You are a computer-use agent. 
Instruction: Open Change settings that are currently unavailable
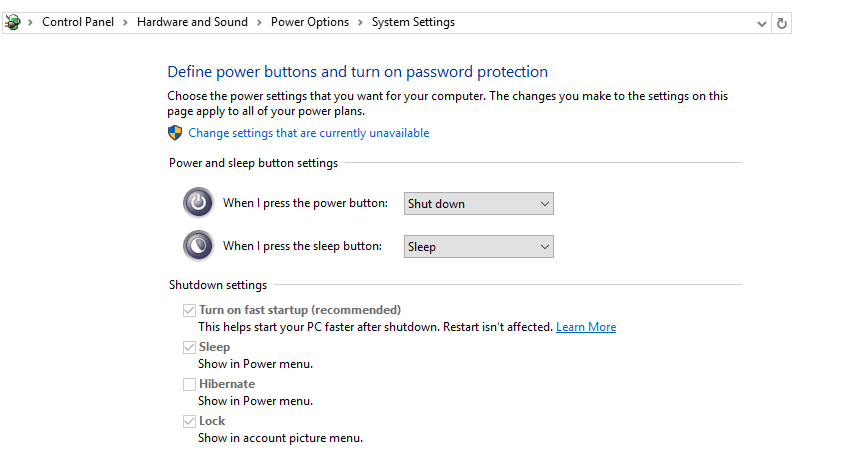308,133
